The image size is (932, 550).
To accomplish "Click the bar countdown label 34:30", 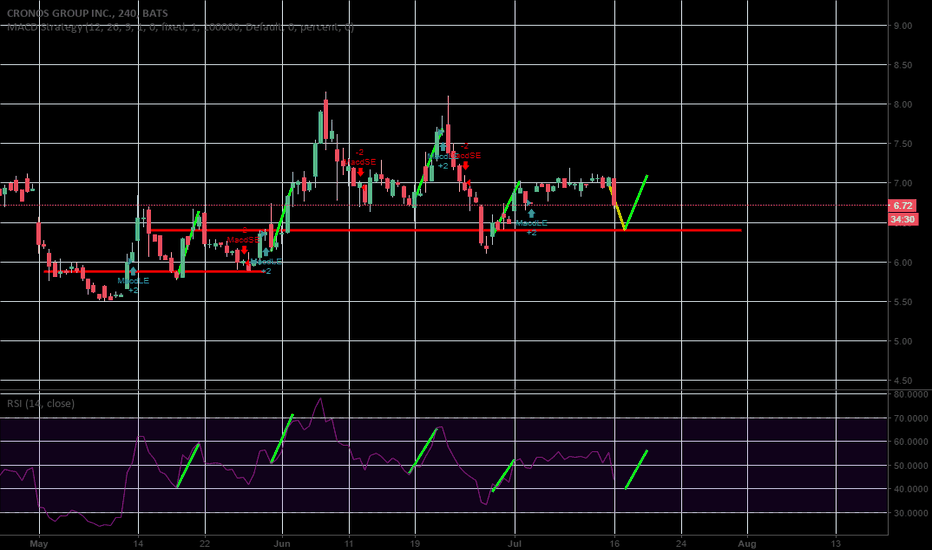I will tap(902, 219).
